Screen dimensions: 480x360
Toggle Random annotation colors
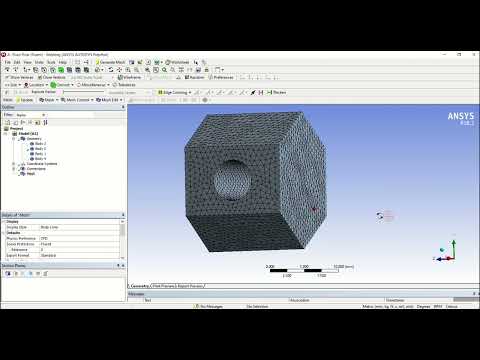[x=194, y=77]
